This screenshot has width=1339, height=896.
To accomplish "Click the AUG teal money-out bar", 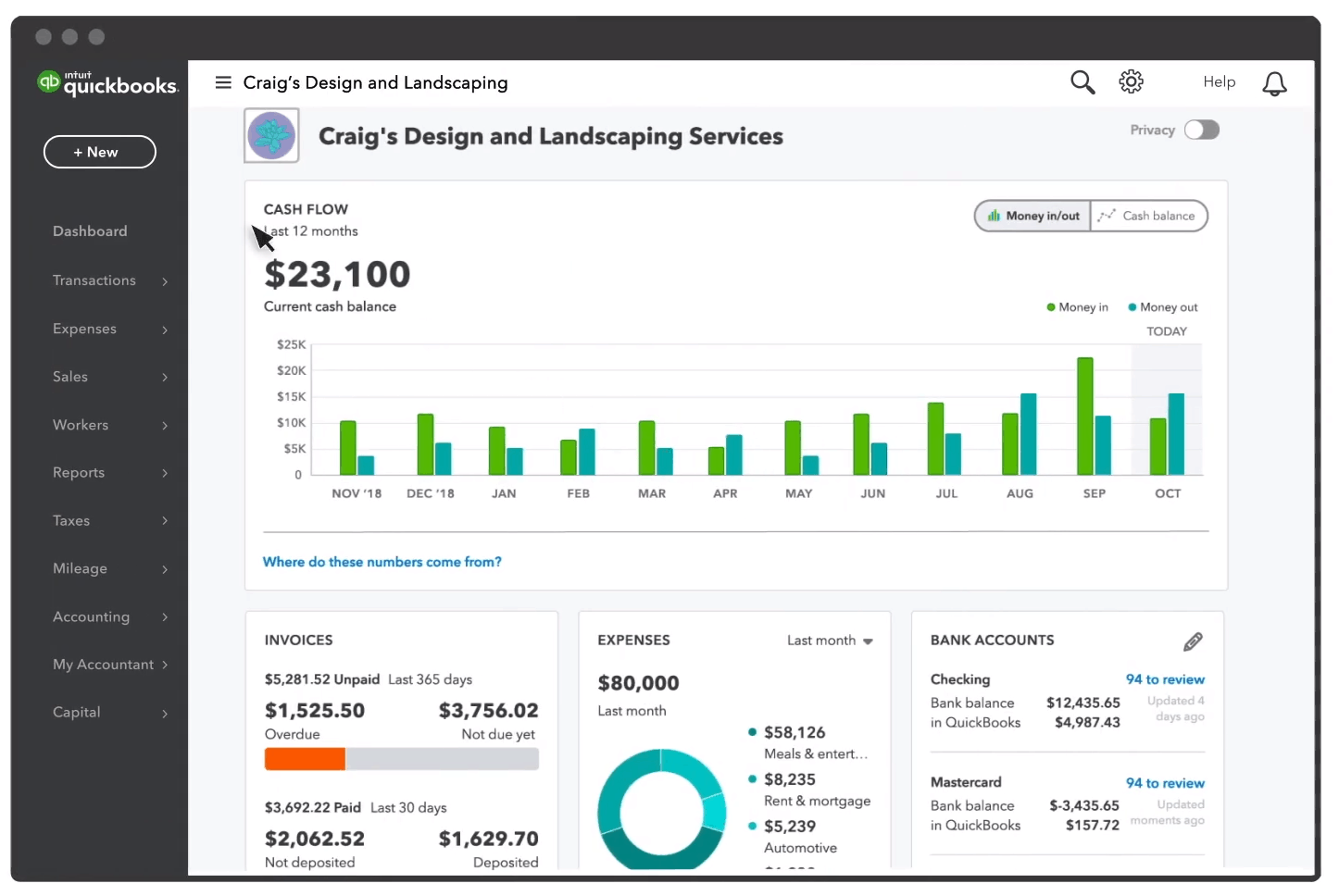I will tap(1028, 434).
